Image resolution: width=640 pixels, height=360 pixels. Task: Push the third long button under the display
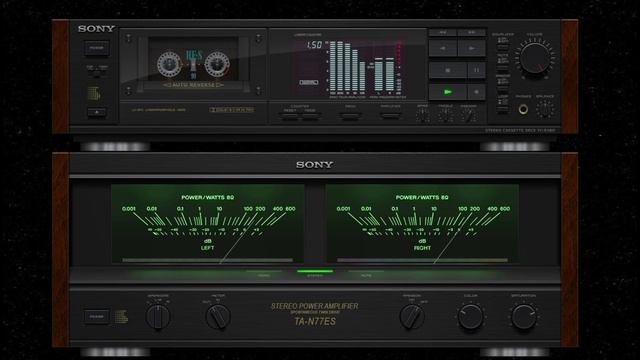click(350, 116)
